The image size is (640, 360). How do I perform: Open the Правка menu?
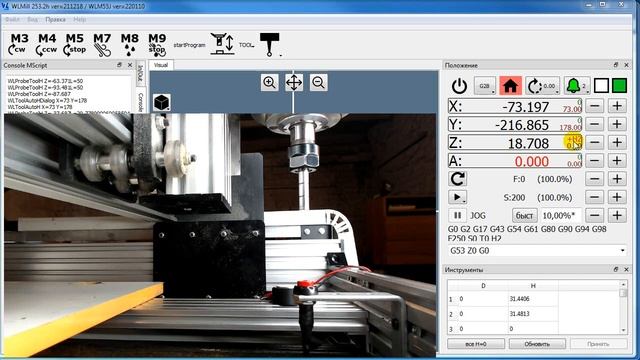click(56, 20)
